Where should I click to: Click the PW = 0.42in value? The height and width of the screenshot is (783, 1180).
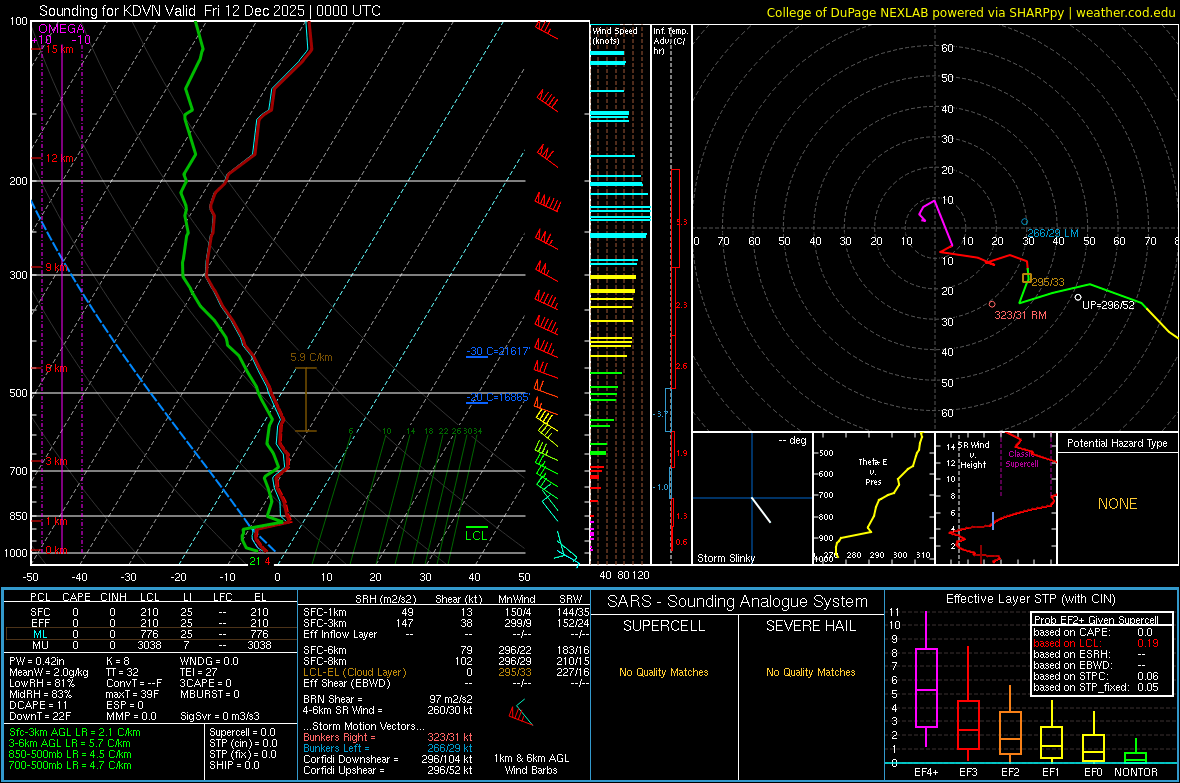pos(37,661)
